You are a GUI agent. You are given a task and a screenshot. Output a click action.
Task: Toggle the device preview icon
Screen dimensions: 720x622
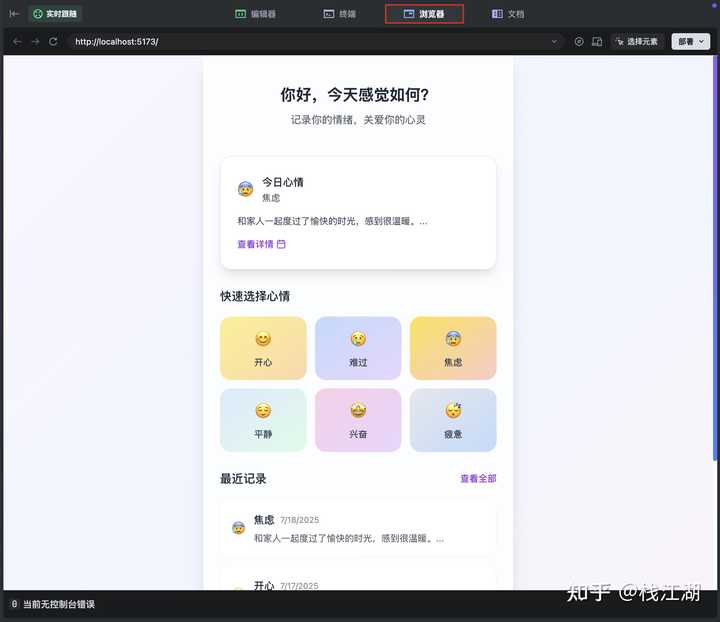tap(597, 41)
